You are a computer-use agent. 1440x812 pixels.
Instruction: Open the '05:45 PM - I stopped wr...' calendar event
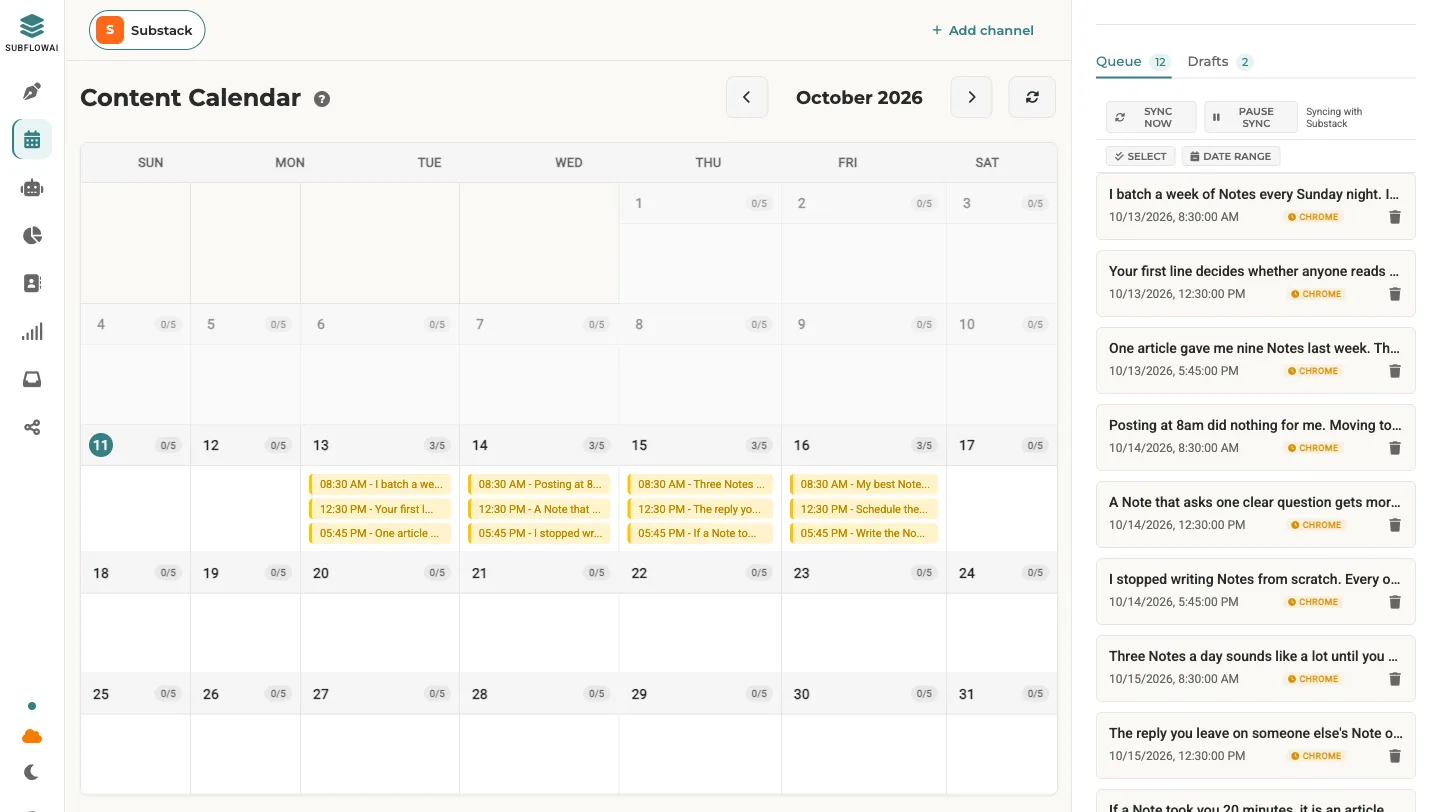(539, 533)
